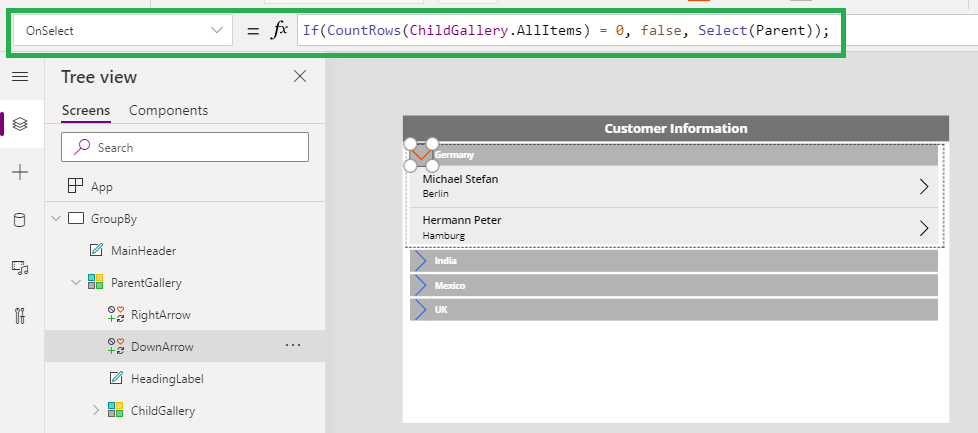Select the Tree view layers icon
This screenshot has width=978, height=433.
coord(20,124)
